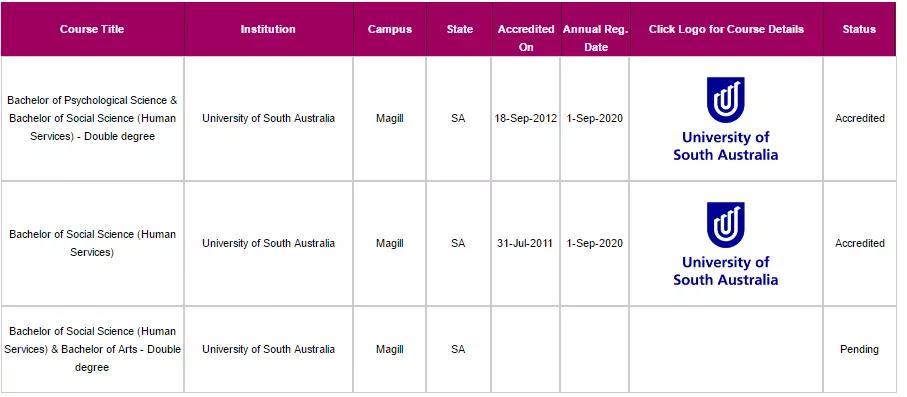Click the 31-Jul-2011 accredited date
Image resolution: width=907 pixels, height=397 pixels.
coord(525,244)
